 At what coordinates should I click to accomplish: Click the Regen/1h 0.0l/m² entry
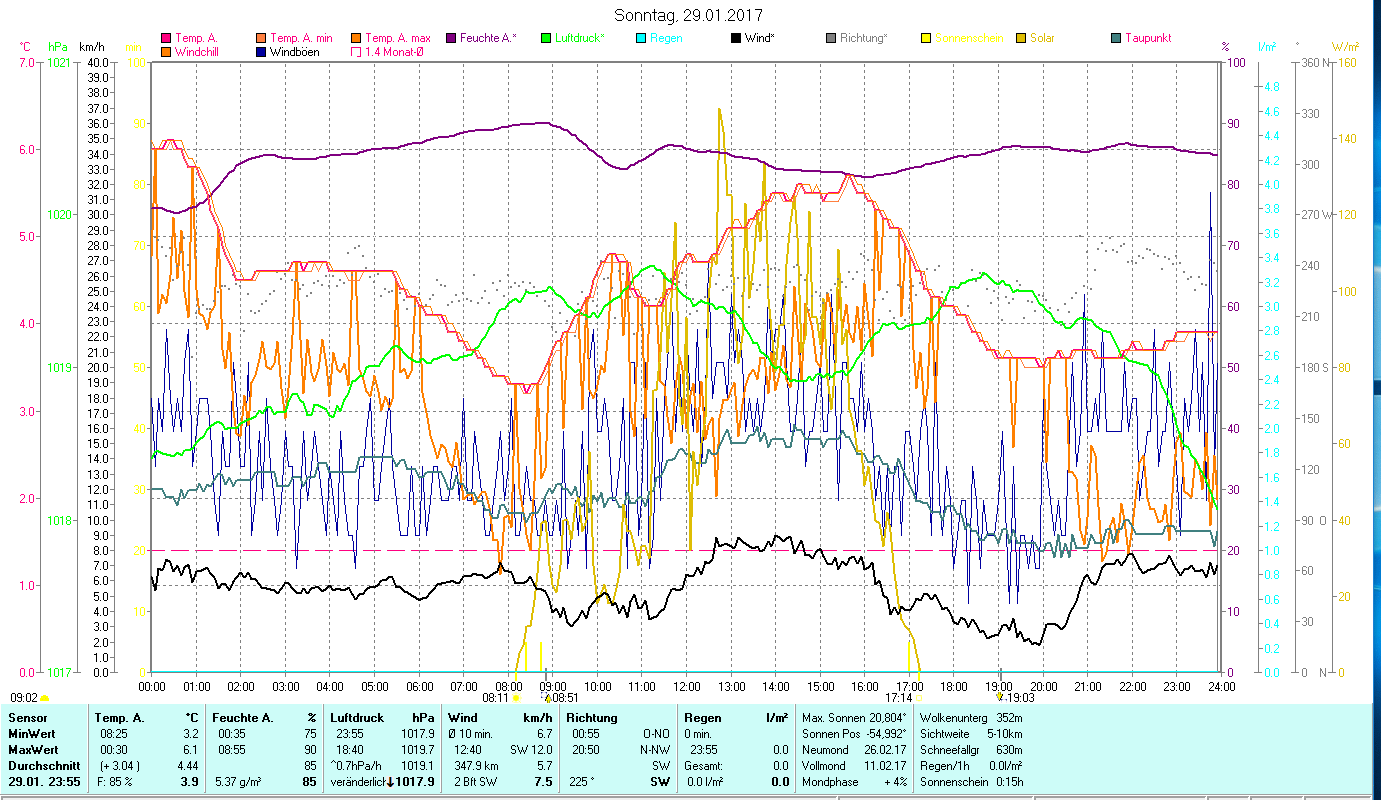tap(970, 765)
